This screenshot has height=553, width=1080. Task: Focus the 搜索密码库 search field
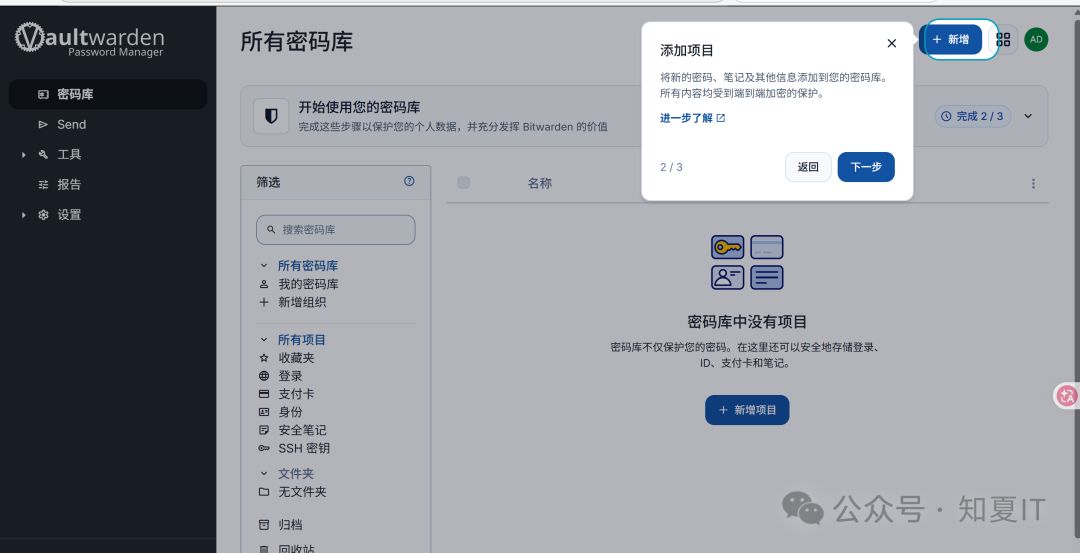coord(335,230)
